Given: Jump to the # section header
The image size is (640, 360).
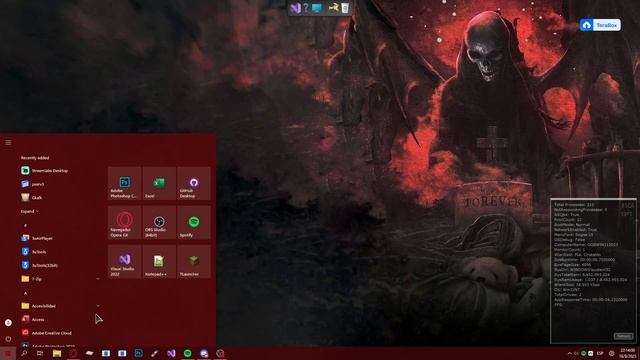Looking at the screenshot, I should [25, 225].
